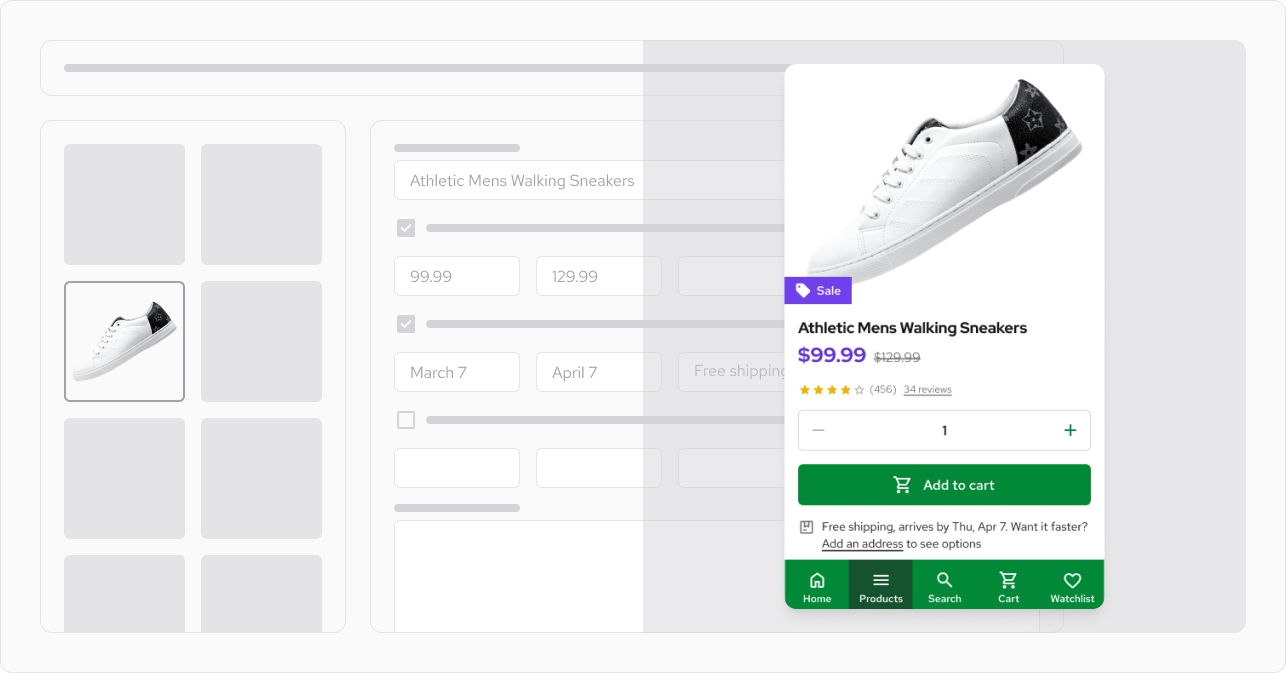Click the star rating row
The width and height of the screenshot is (1286, 673).
(831, 390)
